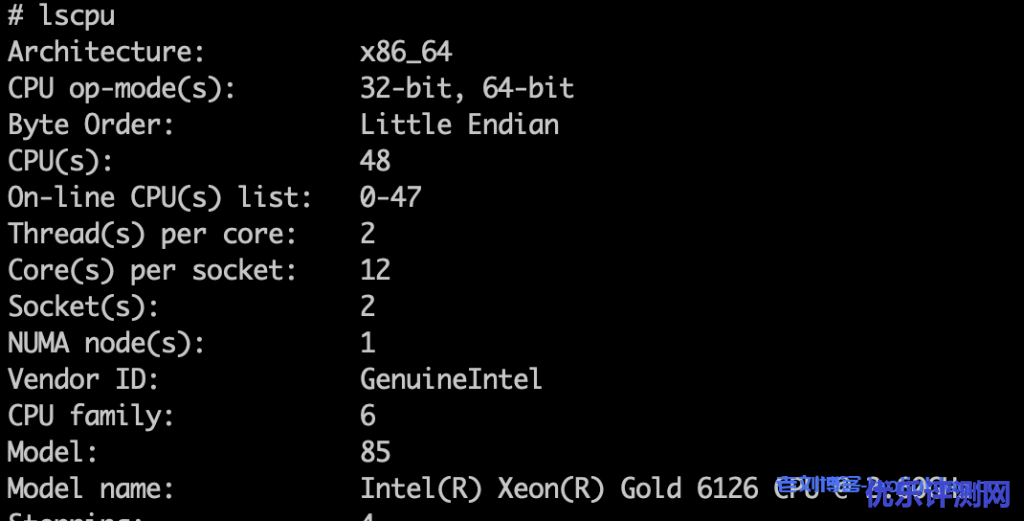Click the Little Endian value
Screen dimensions: 1024x521
[459, 125]
